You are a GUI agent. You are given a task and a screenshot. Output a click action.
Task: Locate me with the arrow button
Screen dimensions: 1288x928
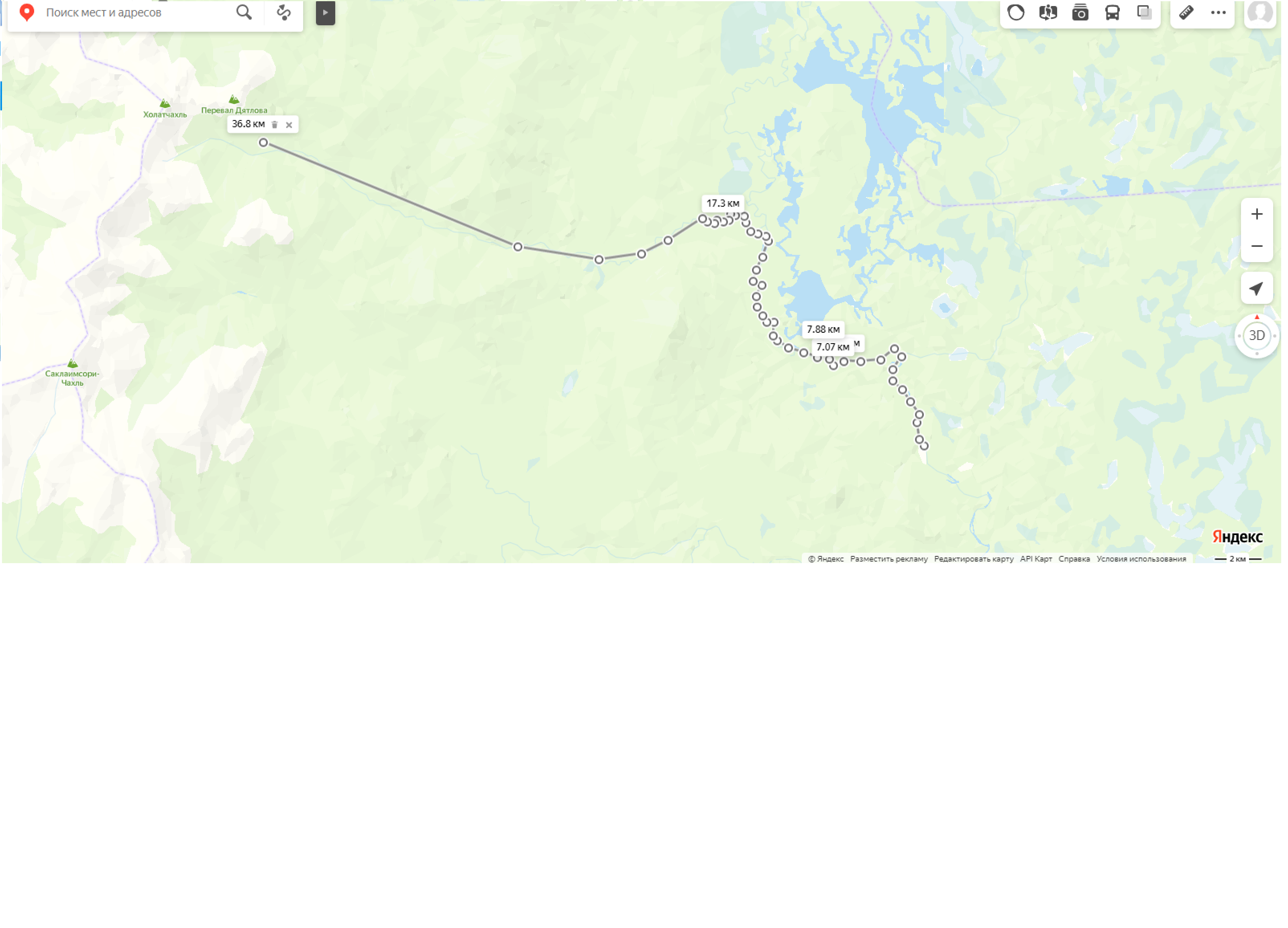point(1257,288)
